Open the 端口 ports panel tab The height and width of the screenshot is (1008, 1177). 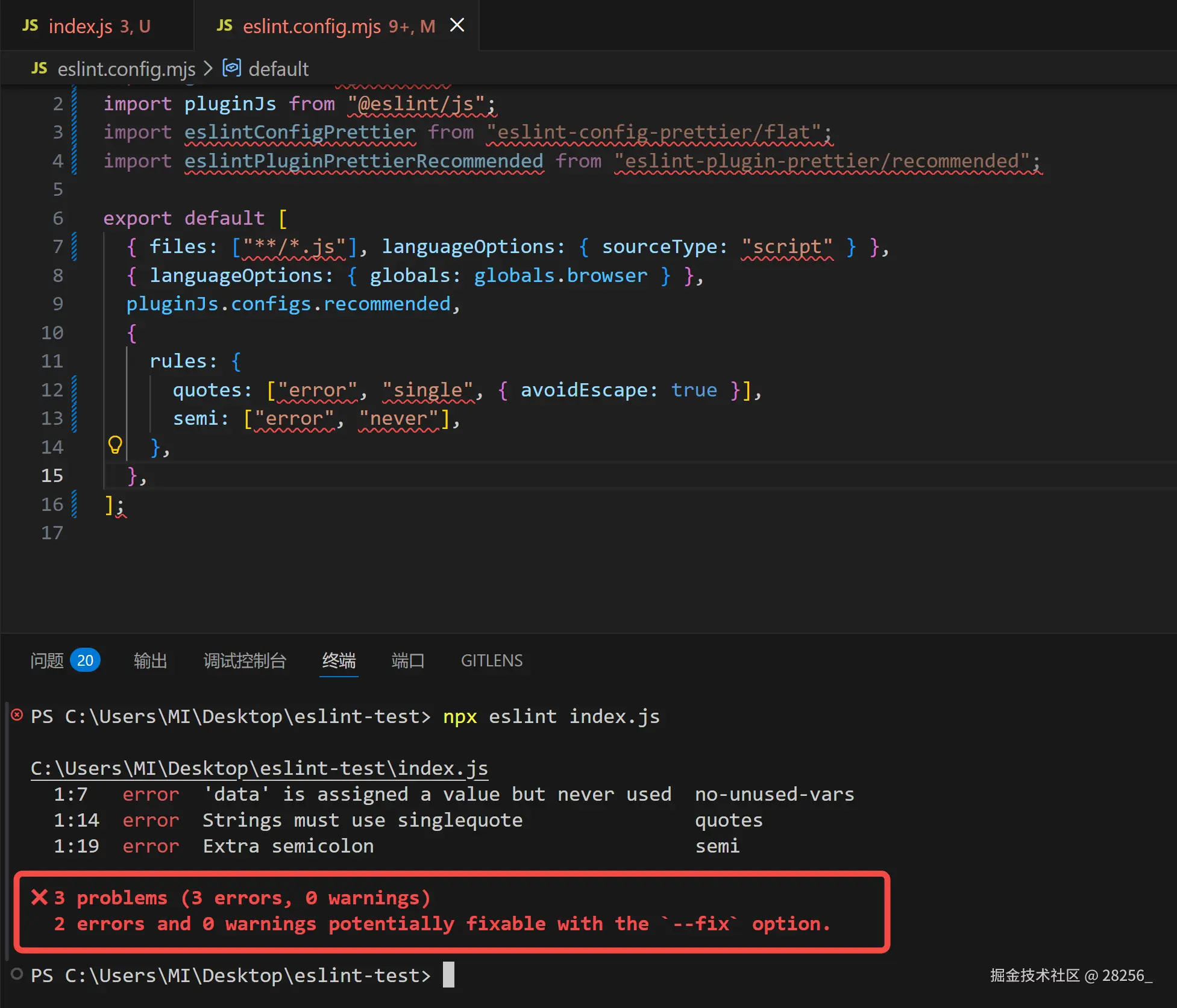408,660
